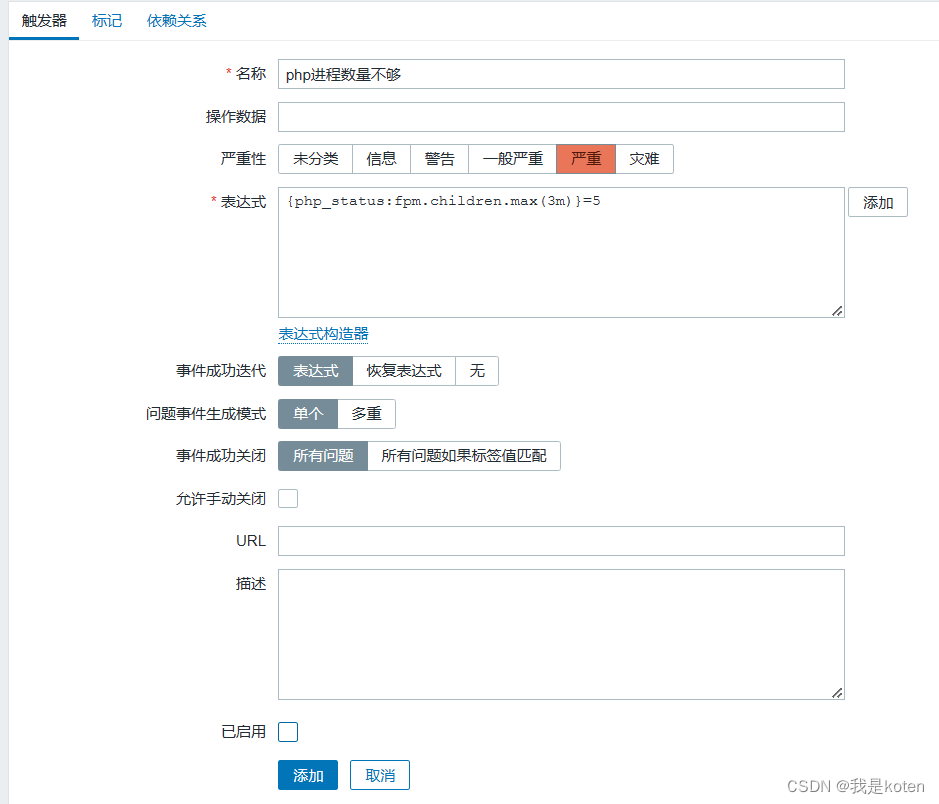The width and height of the screenshot is (939, 804).
Task: Set severity to 未分类
Action: [315, 159]
